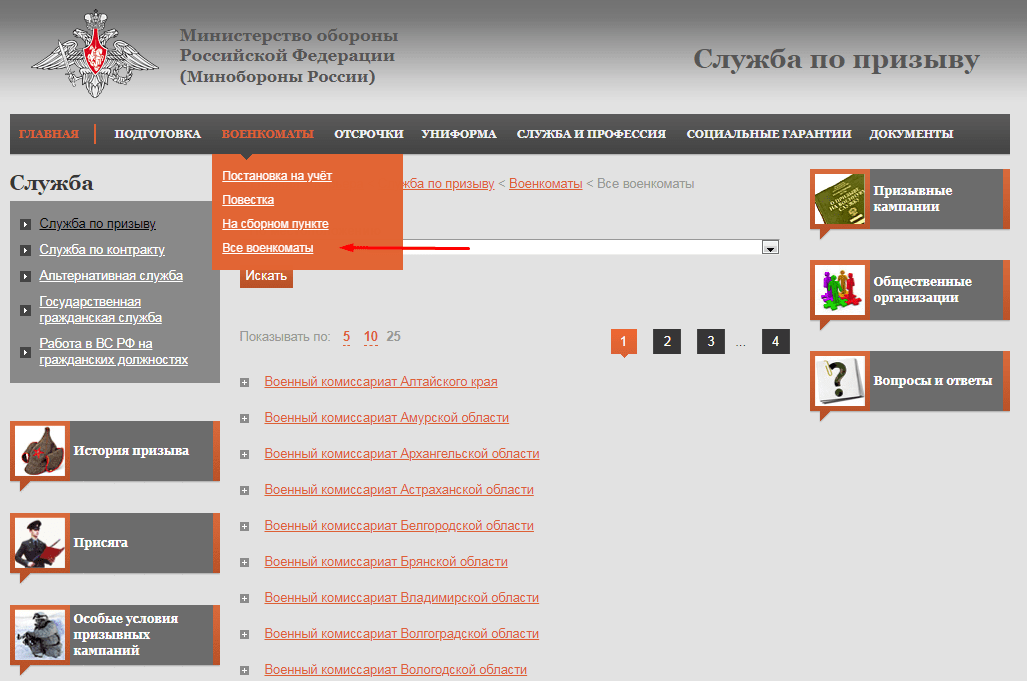The width and height of the screenshot is (1027, 681).
Task: Expand Военный комиссариат Алтайского края plus box
Action: (x=245, y=382)
